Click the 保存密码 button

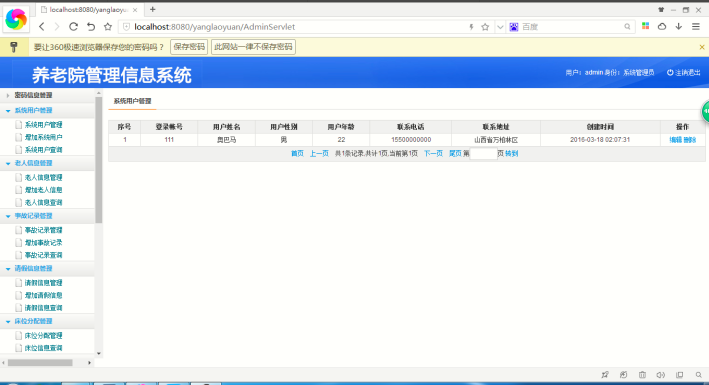[189, 47]
